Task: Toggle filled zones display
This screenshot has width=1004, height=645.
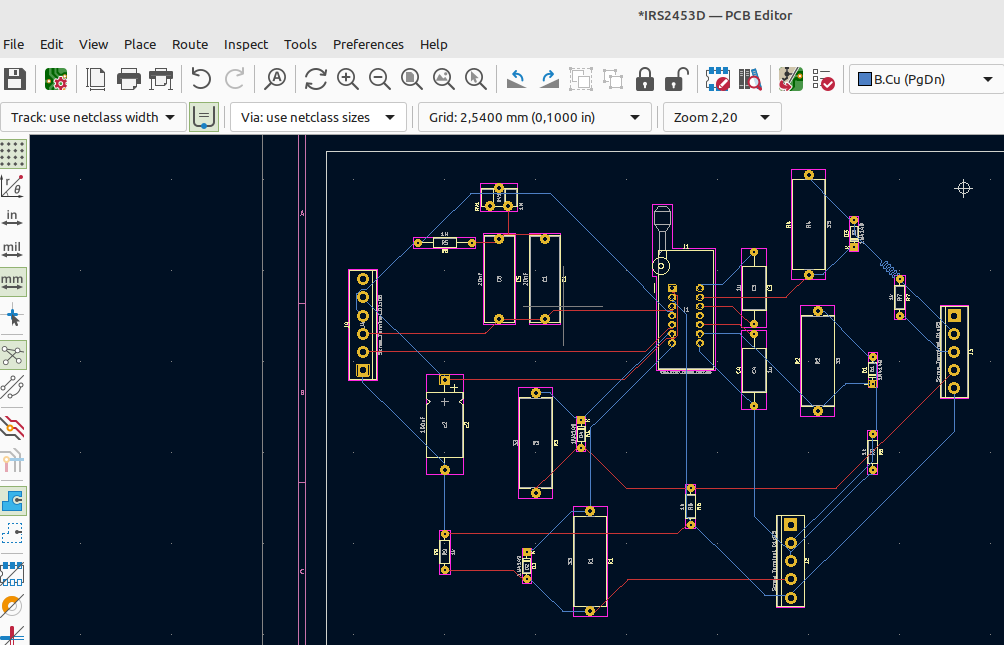Action: (x=13, y=501)
